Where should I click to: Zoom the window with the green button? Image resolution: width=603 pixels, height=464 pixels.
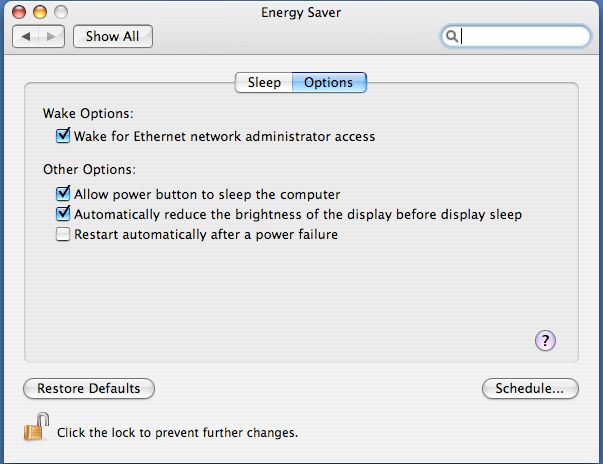(60, 12)
